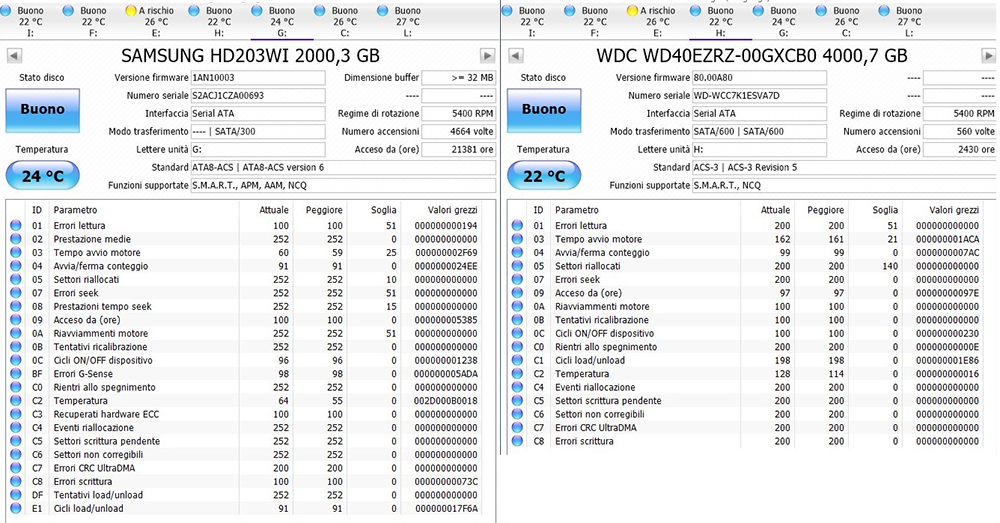Click status orb for Prestazione medie row

[x=16, y=239]
